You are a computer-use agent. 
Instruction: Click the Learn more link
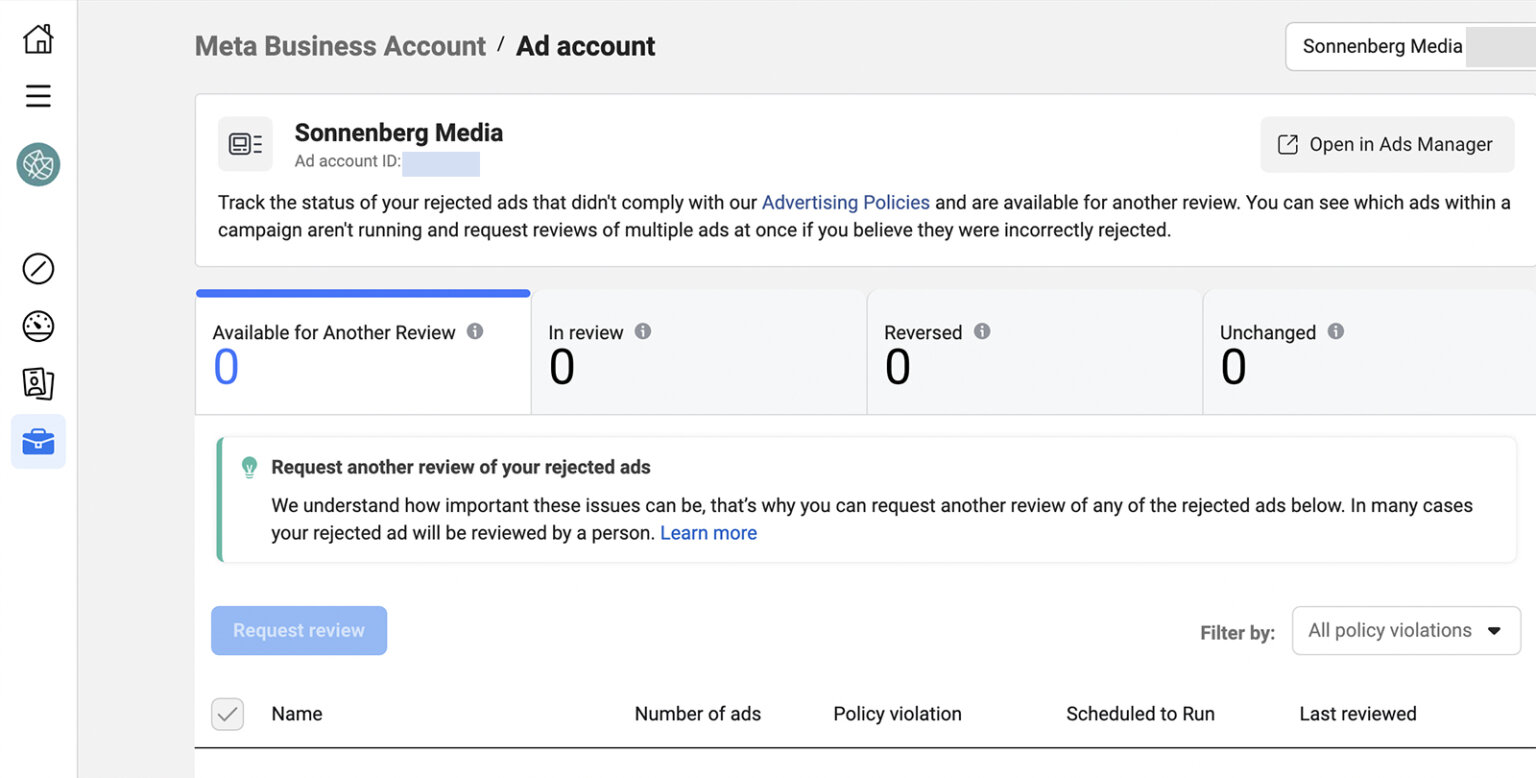708,533
